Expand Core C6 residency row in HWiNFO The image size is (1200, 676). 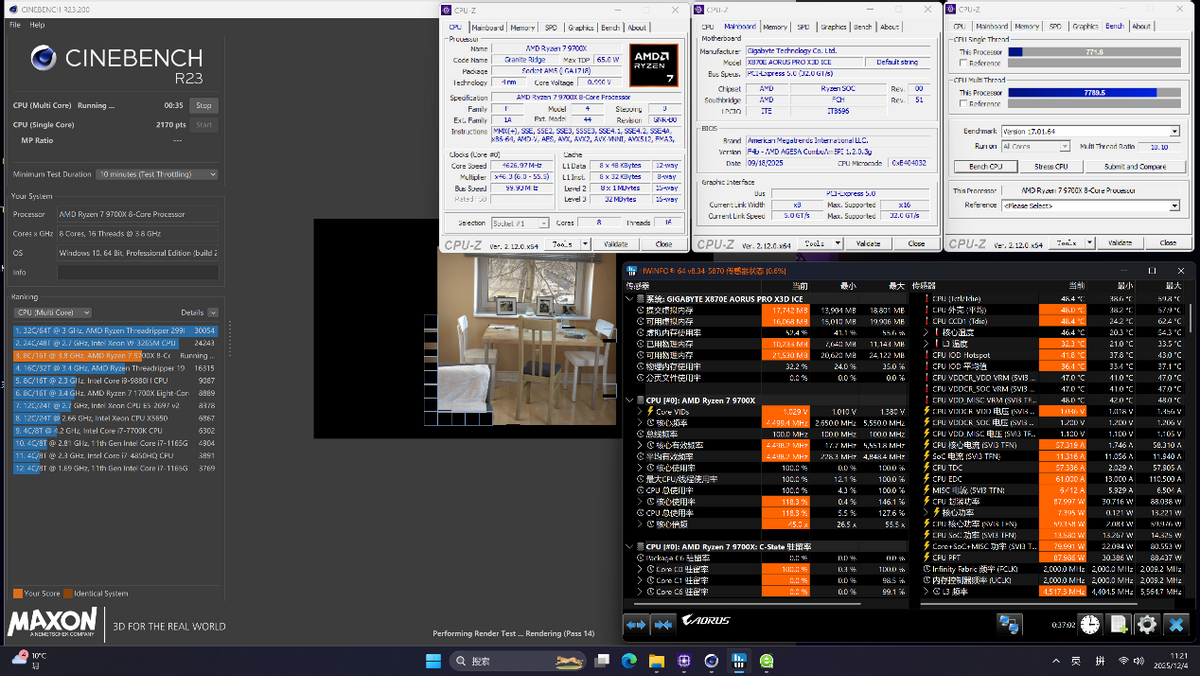pyautogui.click(x=640, y=592)
